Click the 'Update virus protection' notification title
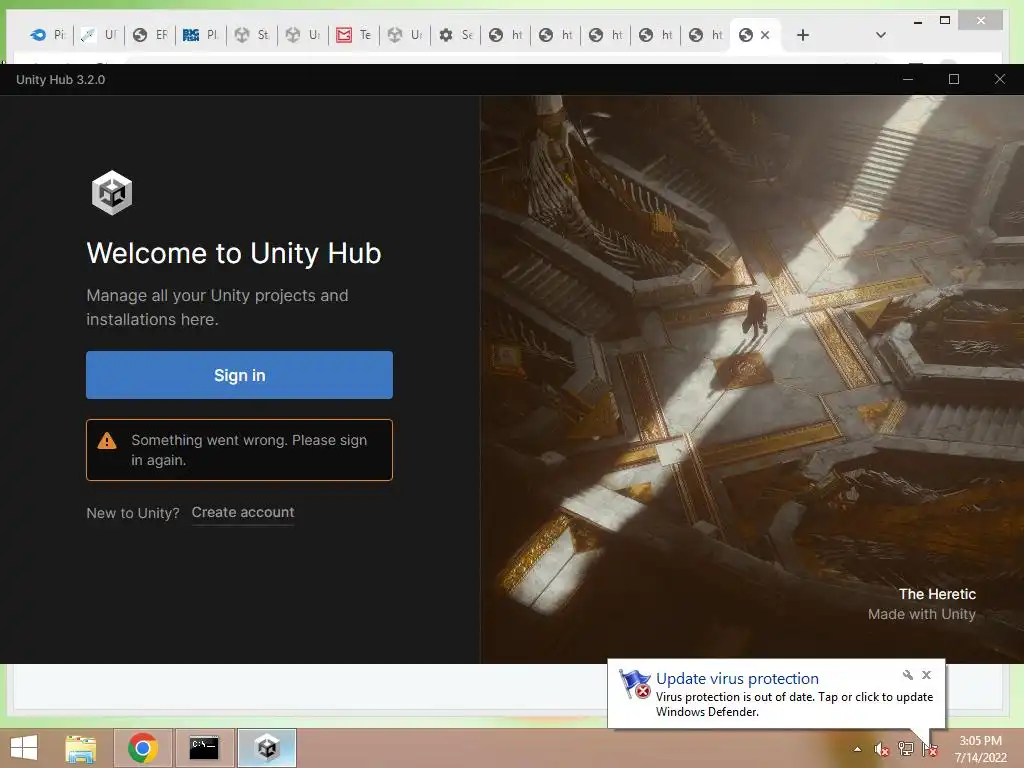This screenshot has width=1024, height=768. pyautogui.click(x=737, y=679)
